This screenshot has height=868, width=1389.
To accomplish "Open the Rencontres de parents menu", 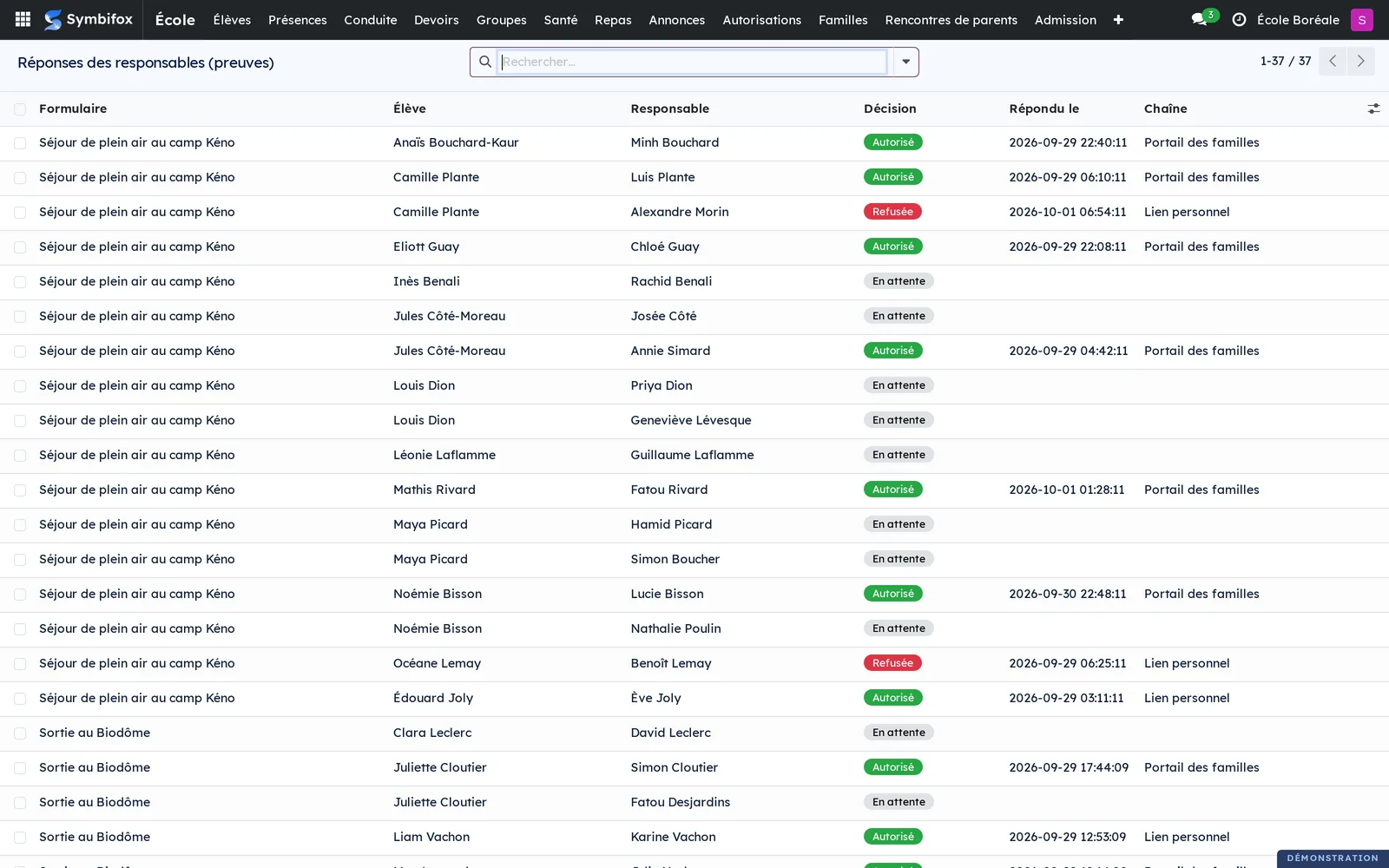I will [951, 19].
